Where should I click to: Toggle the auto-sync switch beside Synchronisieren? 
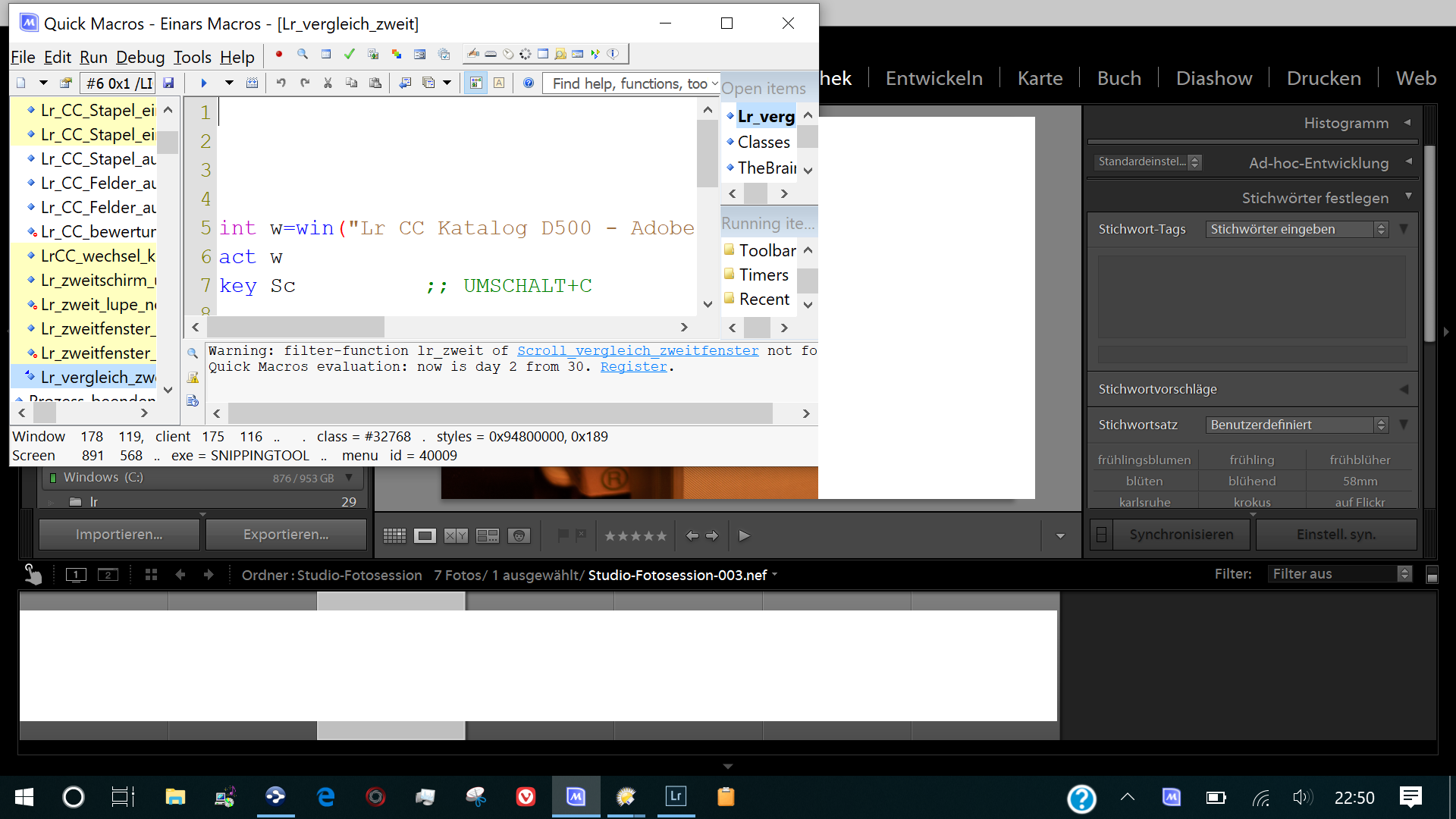(1101, 535)
